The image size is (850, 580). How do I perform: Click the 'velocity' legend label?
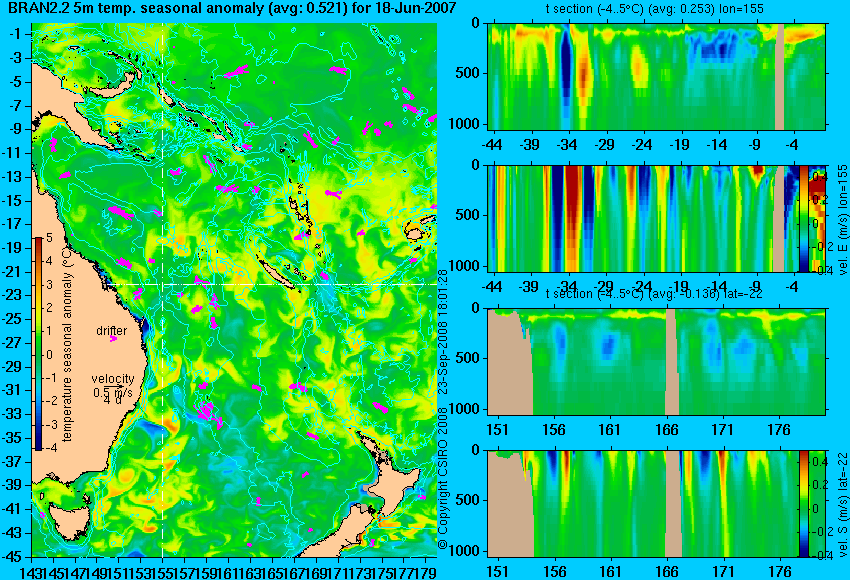[113, 379]
